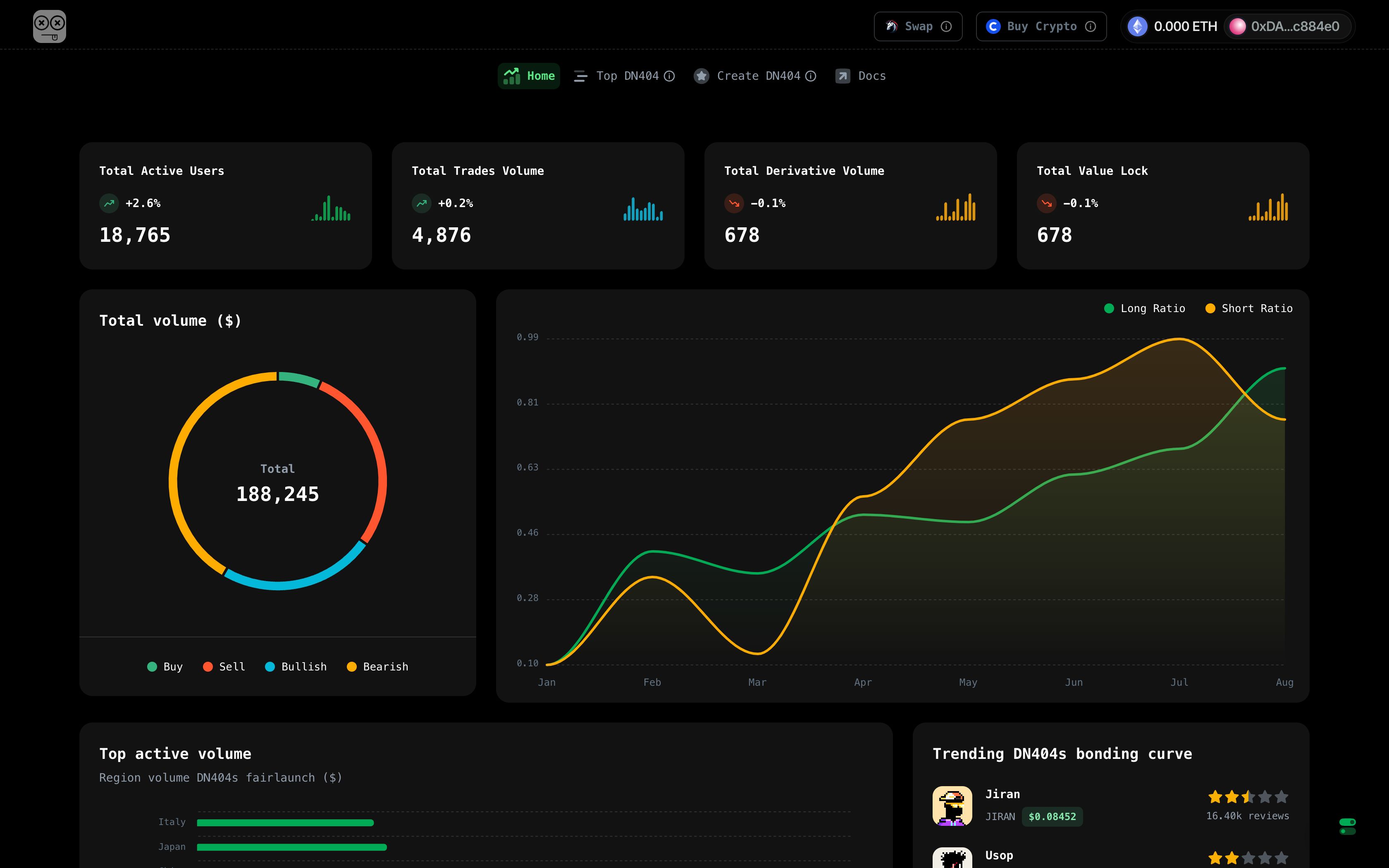Image resolution: width=1389 pixels, height=868 pixels.
Task: Click the info icon beside Top DN404
Action: coord(669,76)
